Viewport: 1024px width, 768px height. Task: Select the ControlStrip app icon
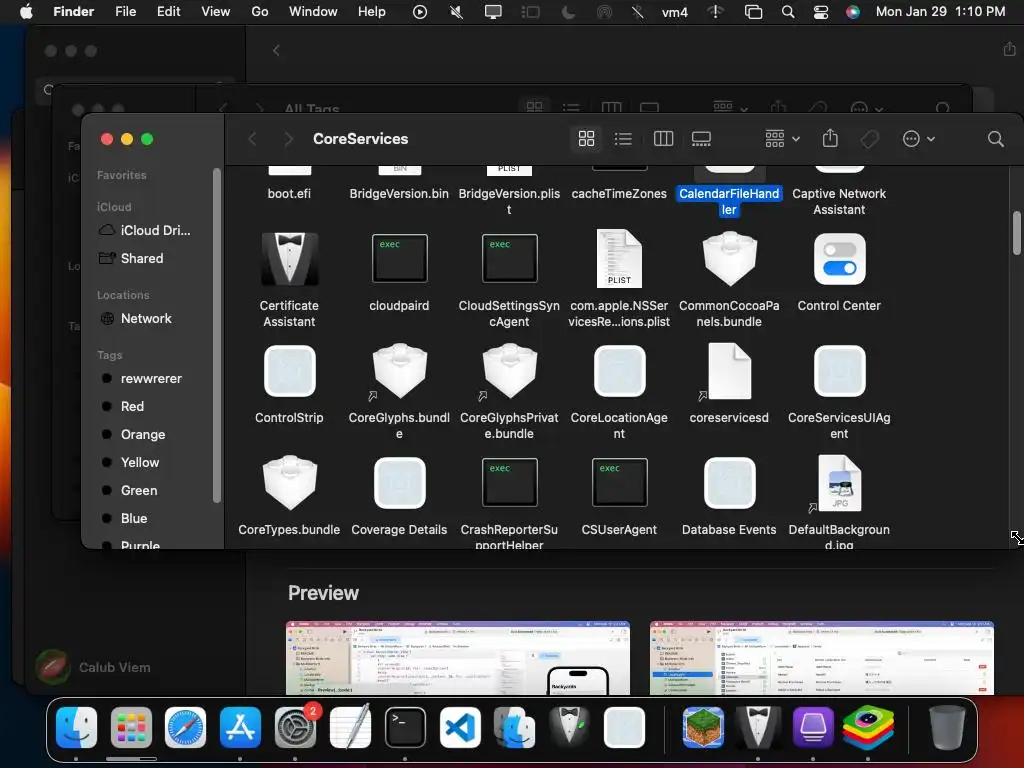[289, 371]
